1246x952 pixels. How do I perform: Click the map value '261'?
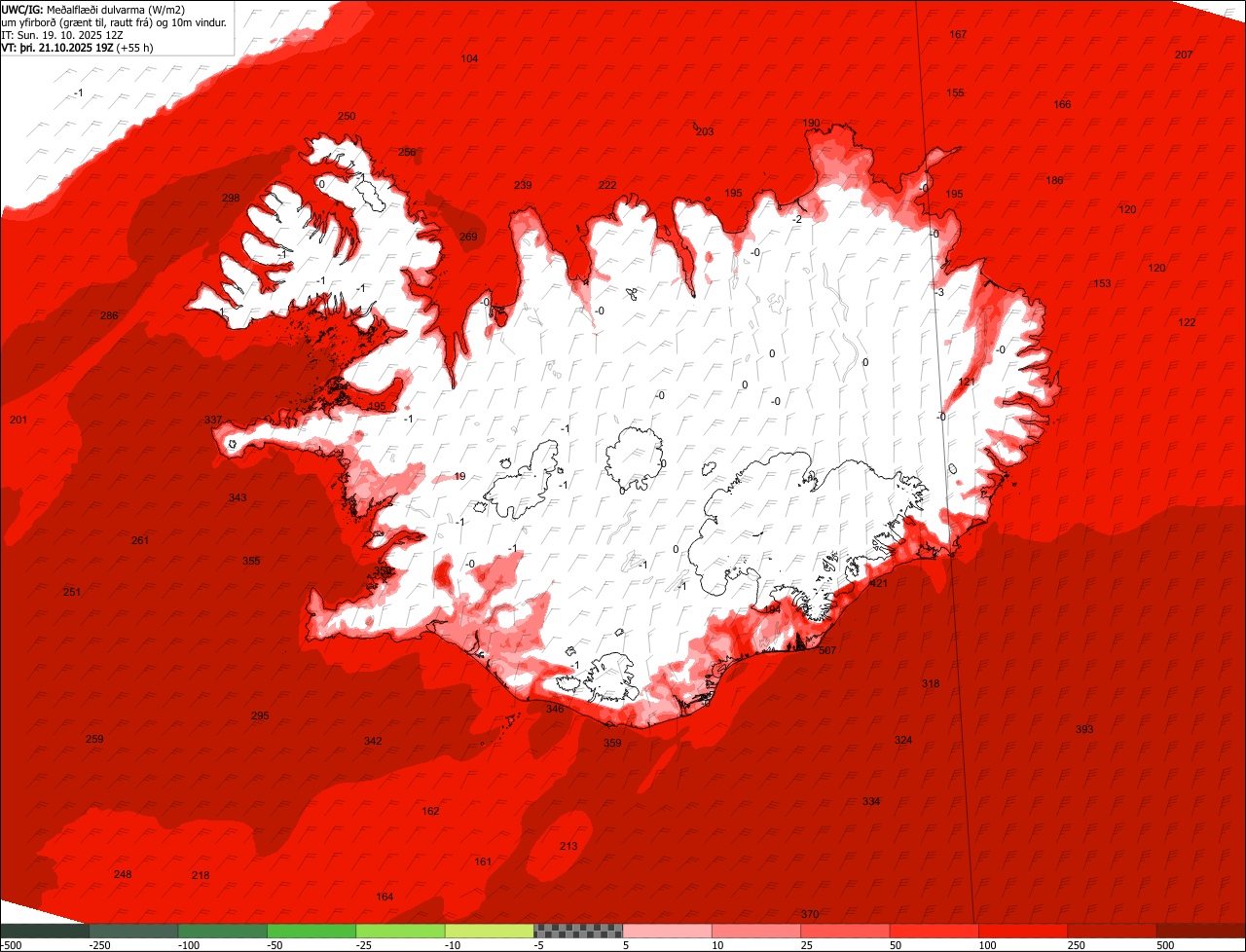click(140, 540)
